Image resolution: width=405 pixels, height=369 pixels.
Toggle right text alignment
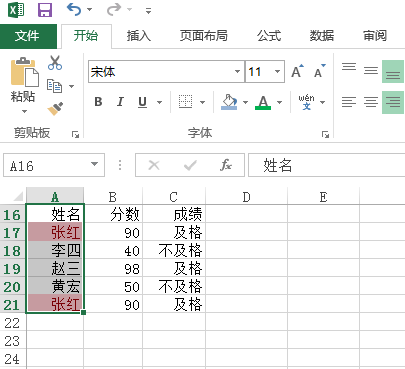pyautogui.click(x=393, y=102)
